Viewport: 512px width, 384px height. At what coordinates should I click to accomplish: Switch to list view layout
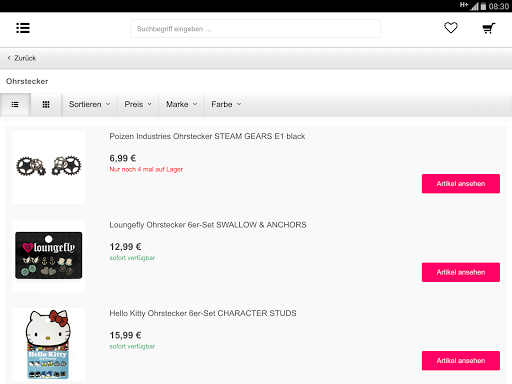click(x=15, y=105)
